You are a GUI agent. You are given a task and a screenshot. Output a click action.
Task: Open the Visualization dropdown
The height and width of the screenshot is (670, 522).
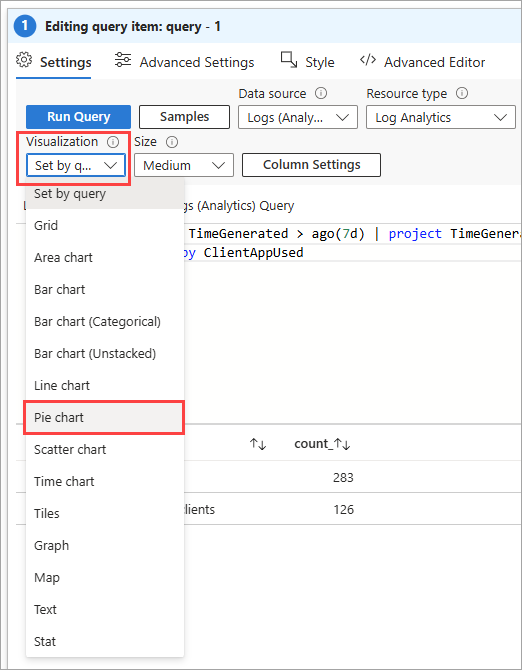click(x=76, y=165)
